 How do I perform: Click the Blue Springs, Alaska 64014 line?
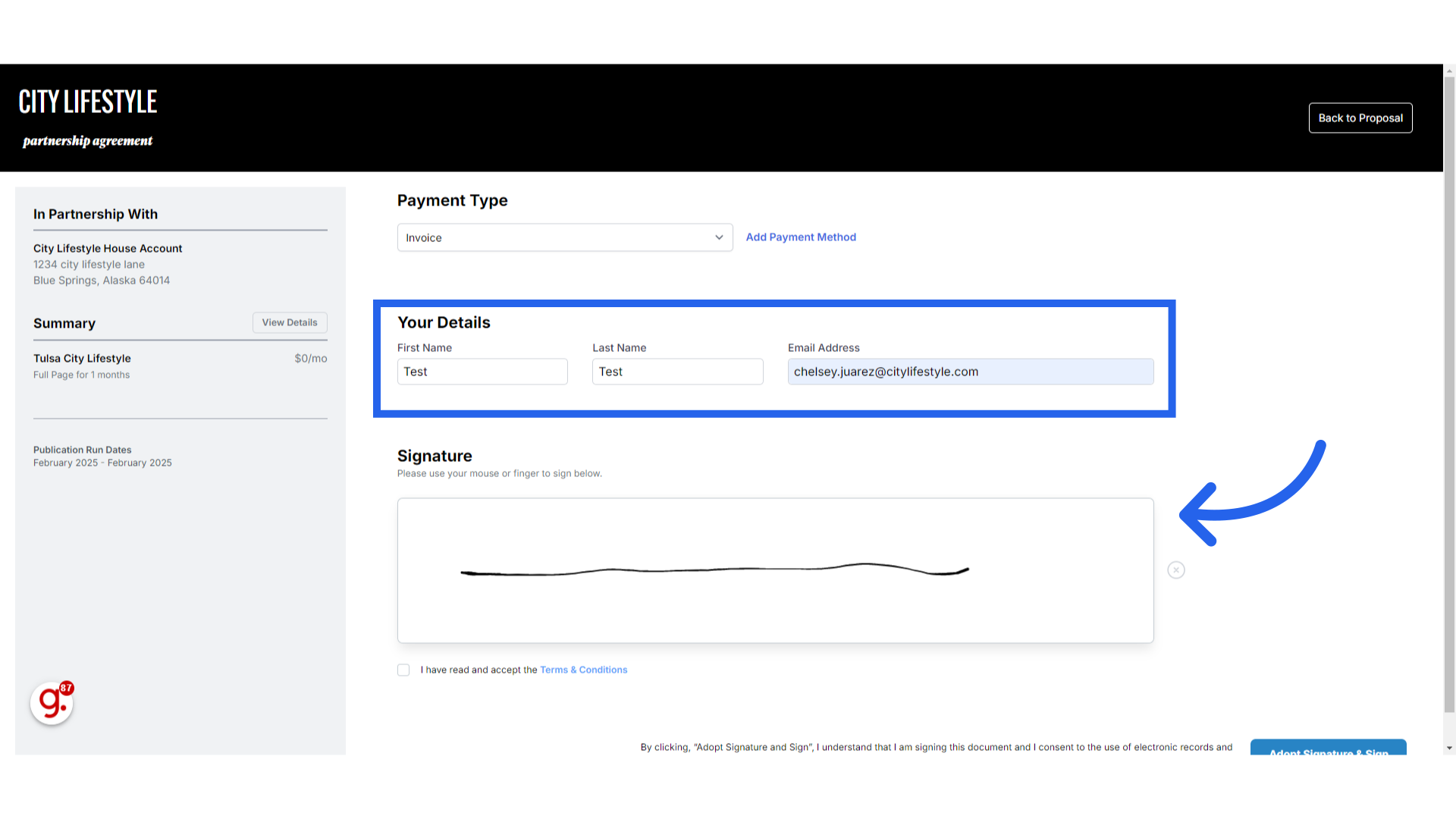point(102,281)
